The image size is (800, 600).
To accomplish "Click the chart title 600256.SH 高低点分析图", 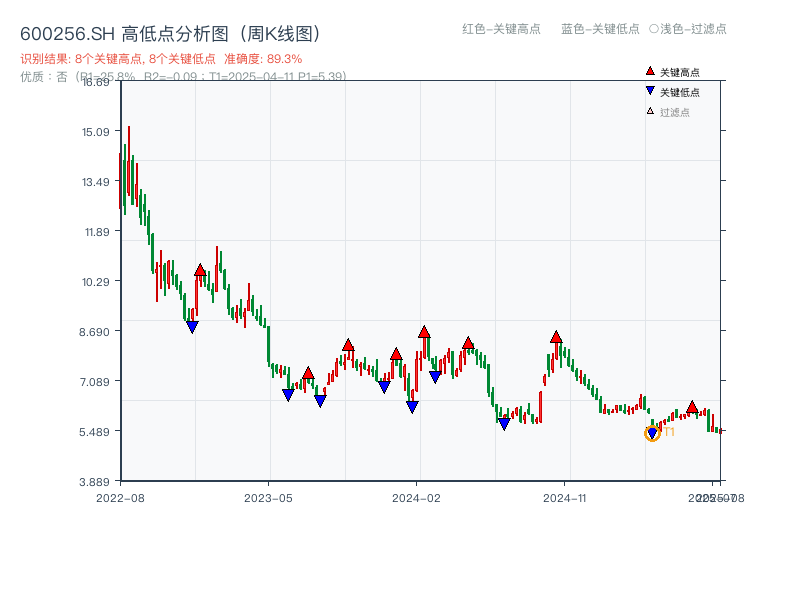I will tap(171, 34).
